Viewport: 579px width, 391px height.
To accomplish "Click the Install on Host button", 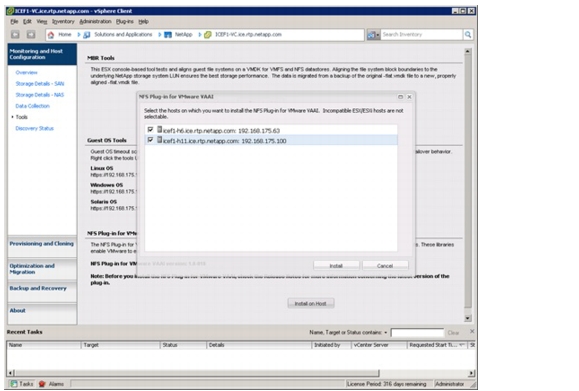I will [x=311, y=303].
